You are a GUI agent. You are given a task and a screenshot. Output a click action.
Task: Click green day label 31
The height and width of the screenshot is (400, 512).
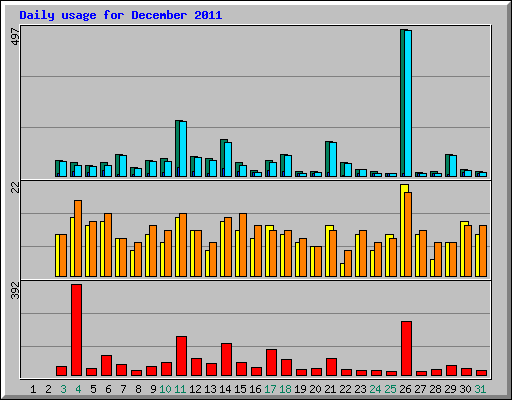point(480,389)
